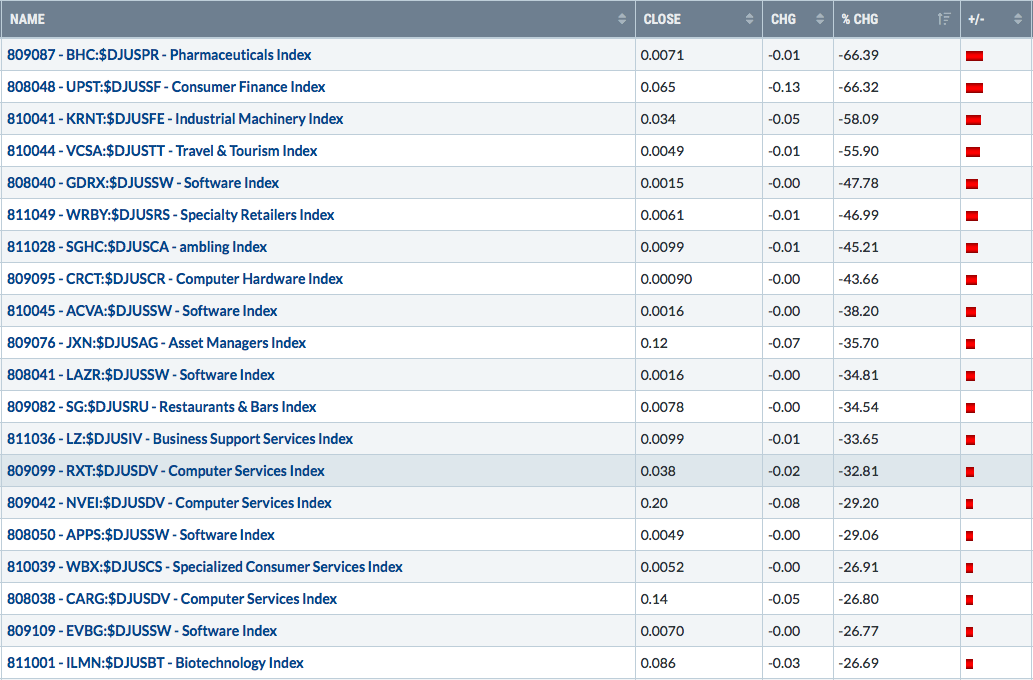The image size is (1033, 680).
Task: Select percent change -58.09
Action: click(x=858, y=119)
